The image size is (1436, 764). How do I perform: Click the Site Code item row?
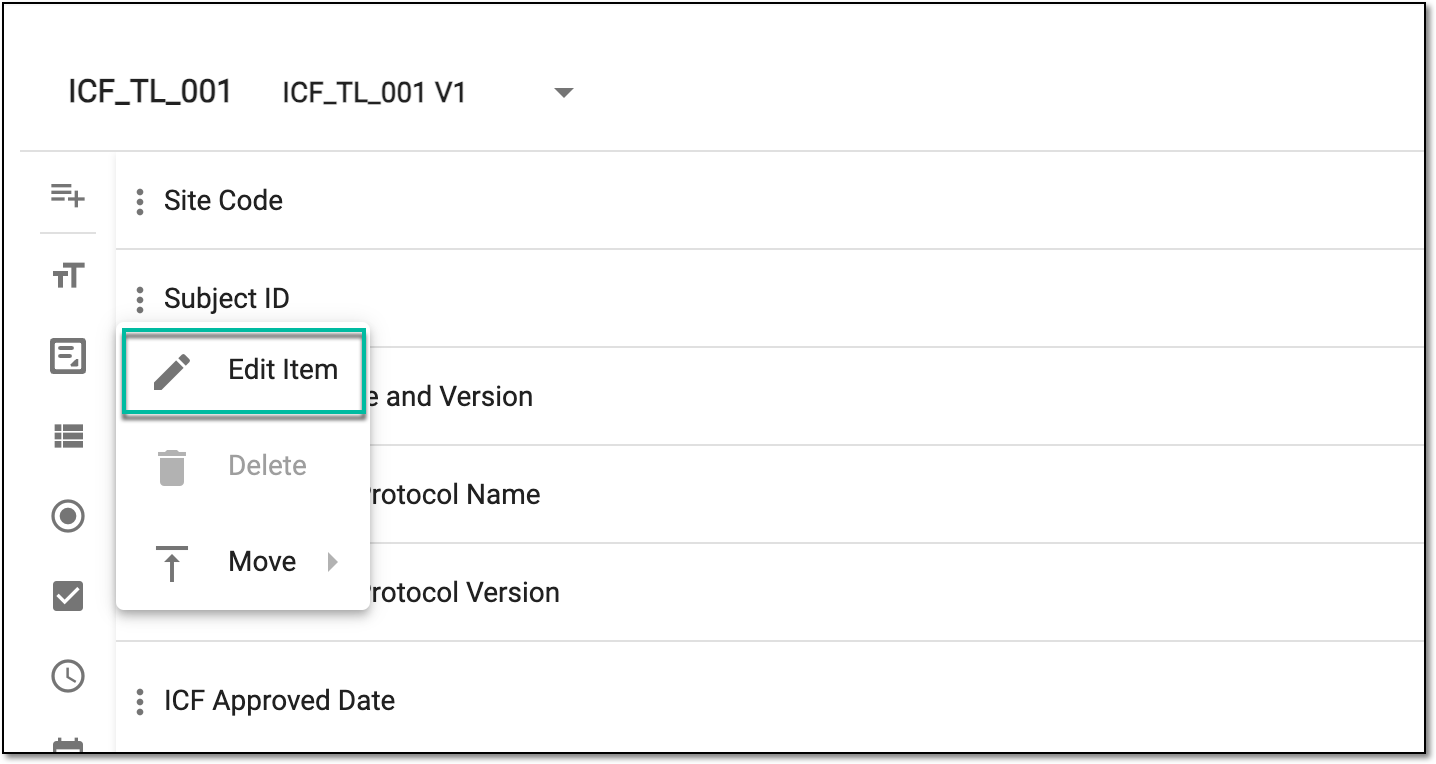click(770, 201)
